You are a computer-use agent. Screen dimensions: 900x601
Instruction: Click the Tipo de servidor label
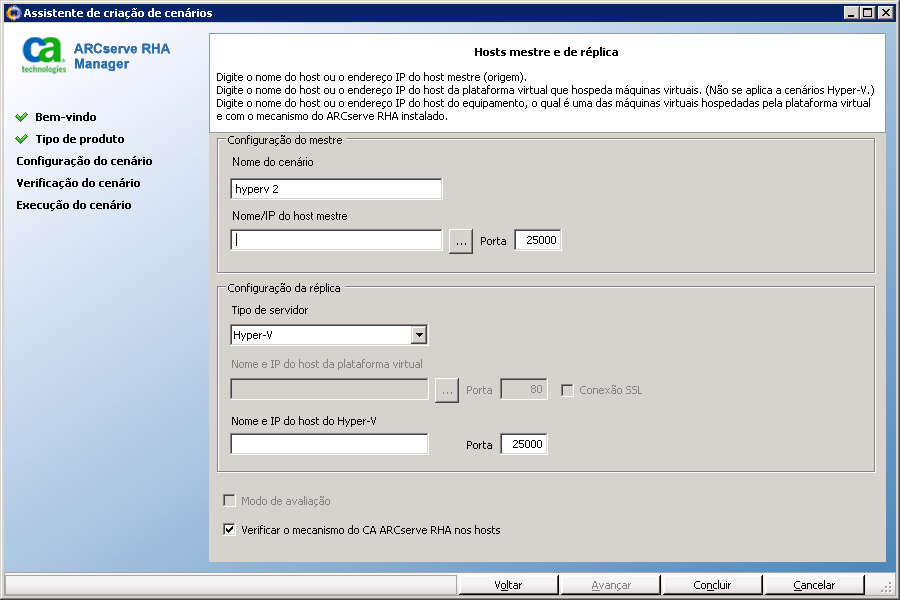point(270,310)
